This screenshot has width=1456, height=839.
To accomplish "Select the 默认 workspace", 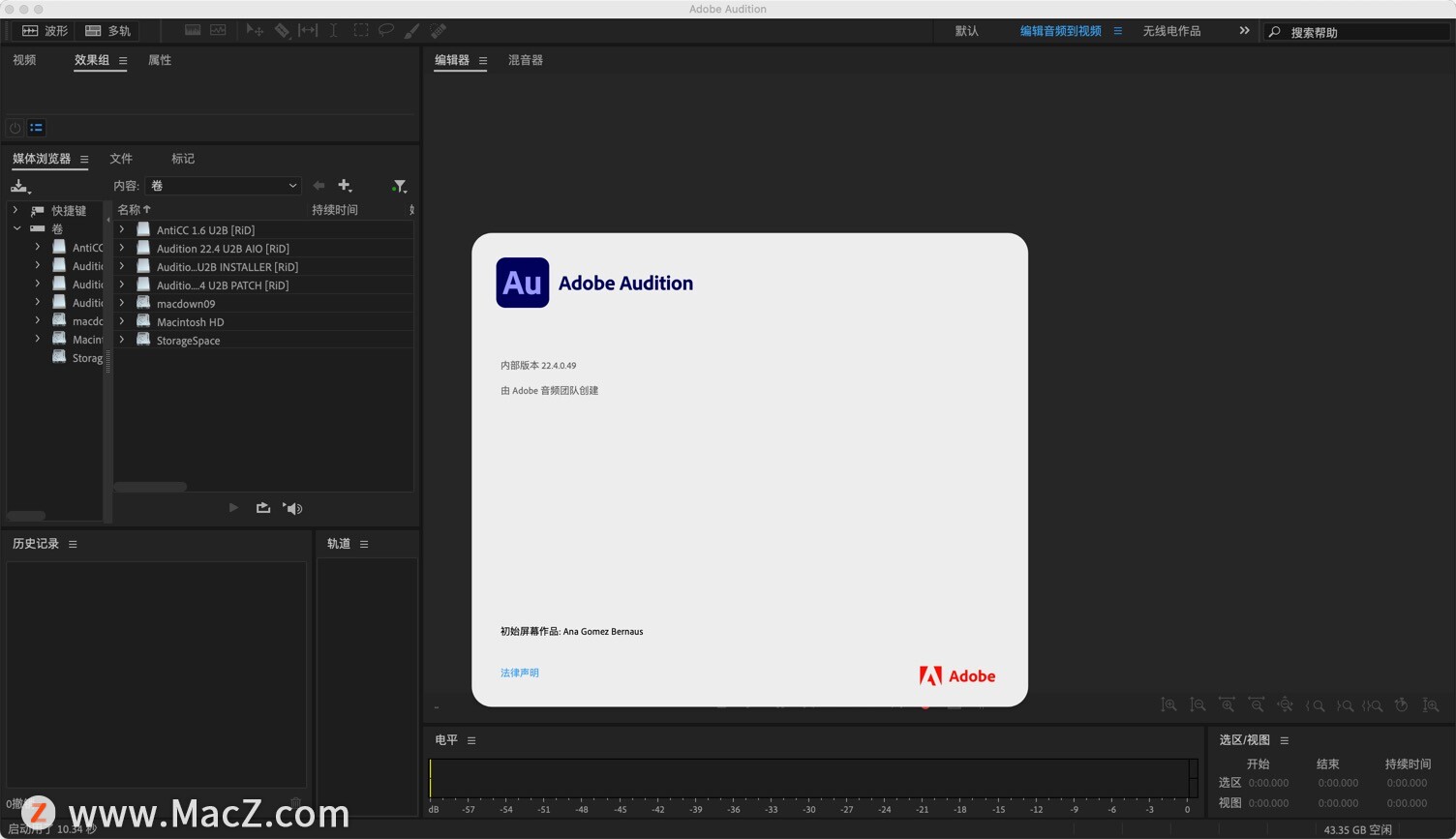I will pos(967,31).
